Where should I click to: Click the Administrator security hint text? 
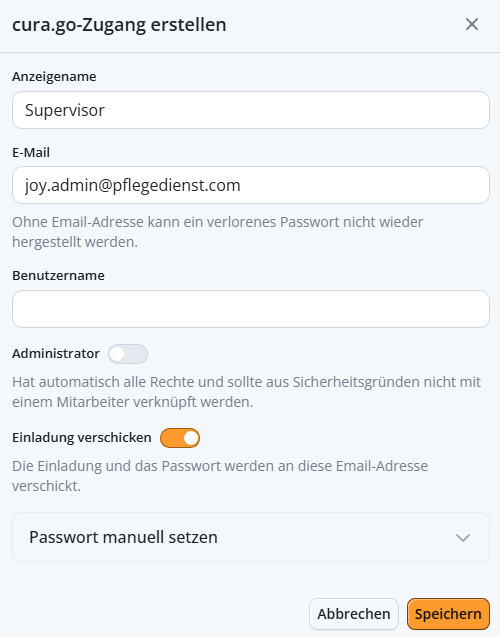click(x=247, y=392)
